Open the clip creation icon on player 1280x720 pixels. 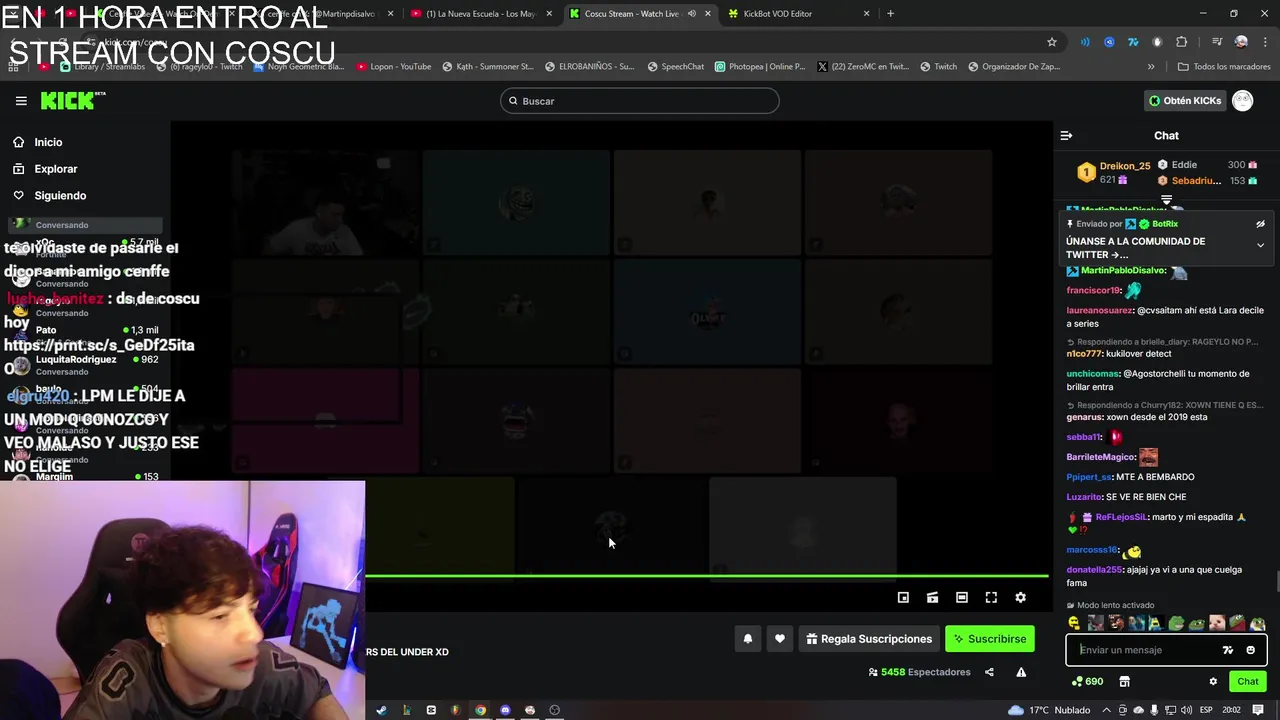[x=932, y=597]
